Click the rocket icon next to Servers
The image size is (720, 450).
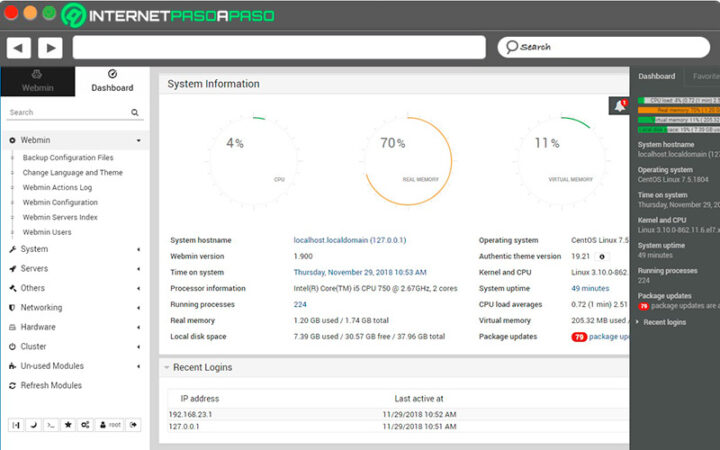(x=12, y=269)
